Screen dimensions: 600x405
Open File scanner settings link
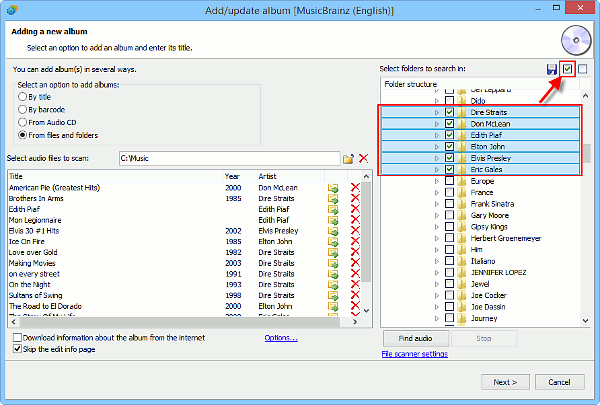(x=414, y=354)
